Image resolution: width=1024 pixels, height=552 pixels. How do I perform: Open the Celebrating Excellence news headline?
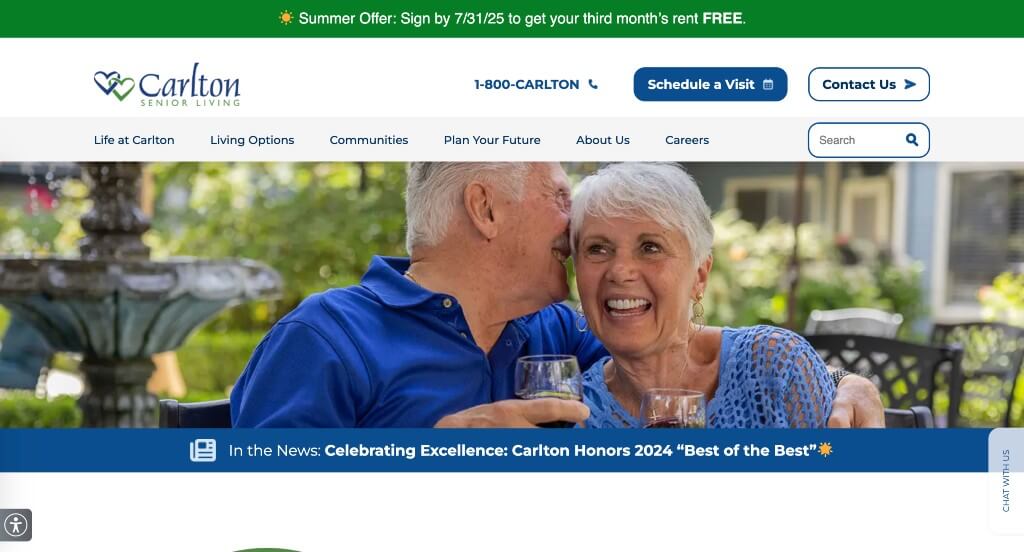570,451
